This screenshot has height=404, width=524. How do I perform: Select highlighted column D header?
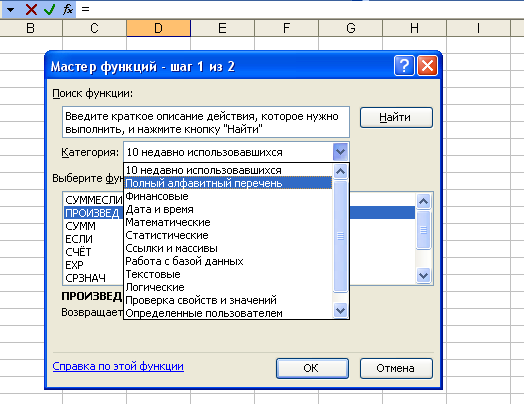[159, 28]
